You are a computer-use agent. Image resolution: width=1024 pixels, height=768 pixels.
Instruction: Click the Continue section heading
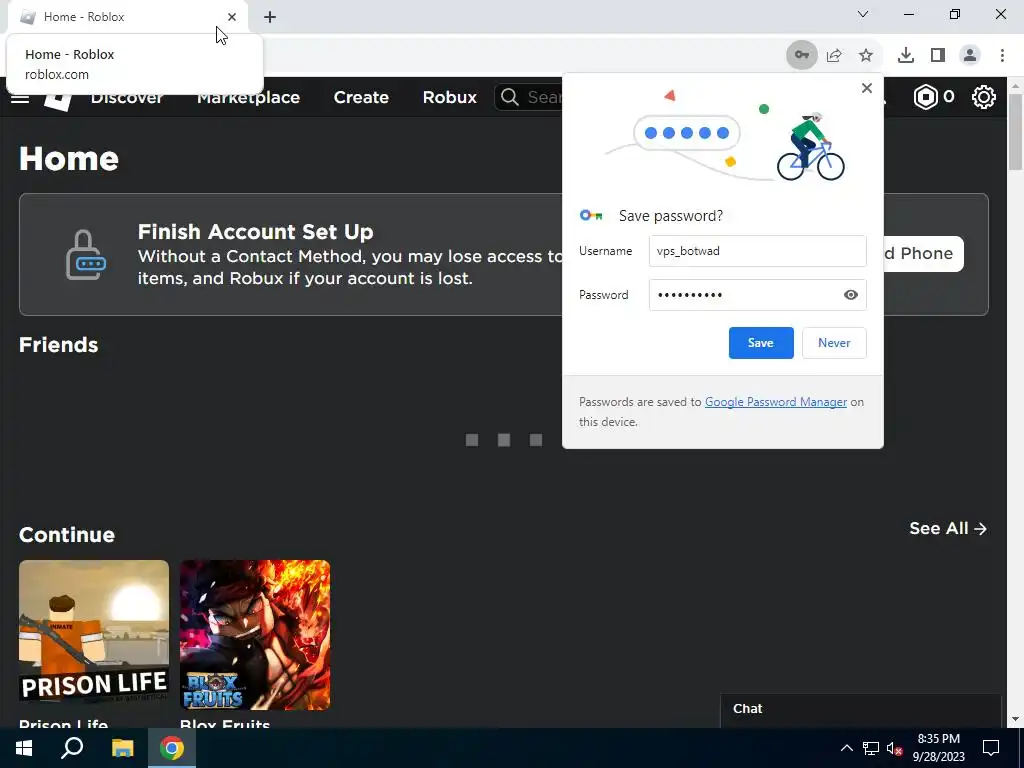click(x=67, y=535)
